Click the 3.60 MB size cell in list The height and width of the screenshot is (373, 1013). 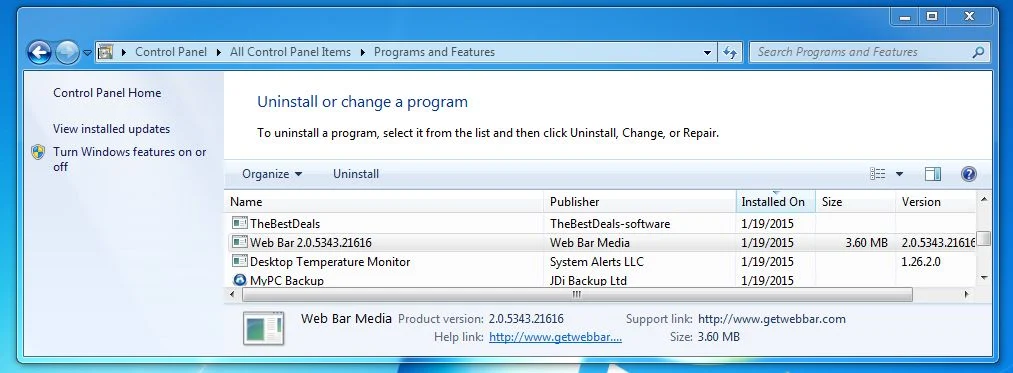(866, 243)
